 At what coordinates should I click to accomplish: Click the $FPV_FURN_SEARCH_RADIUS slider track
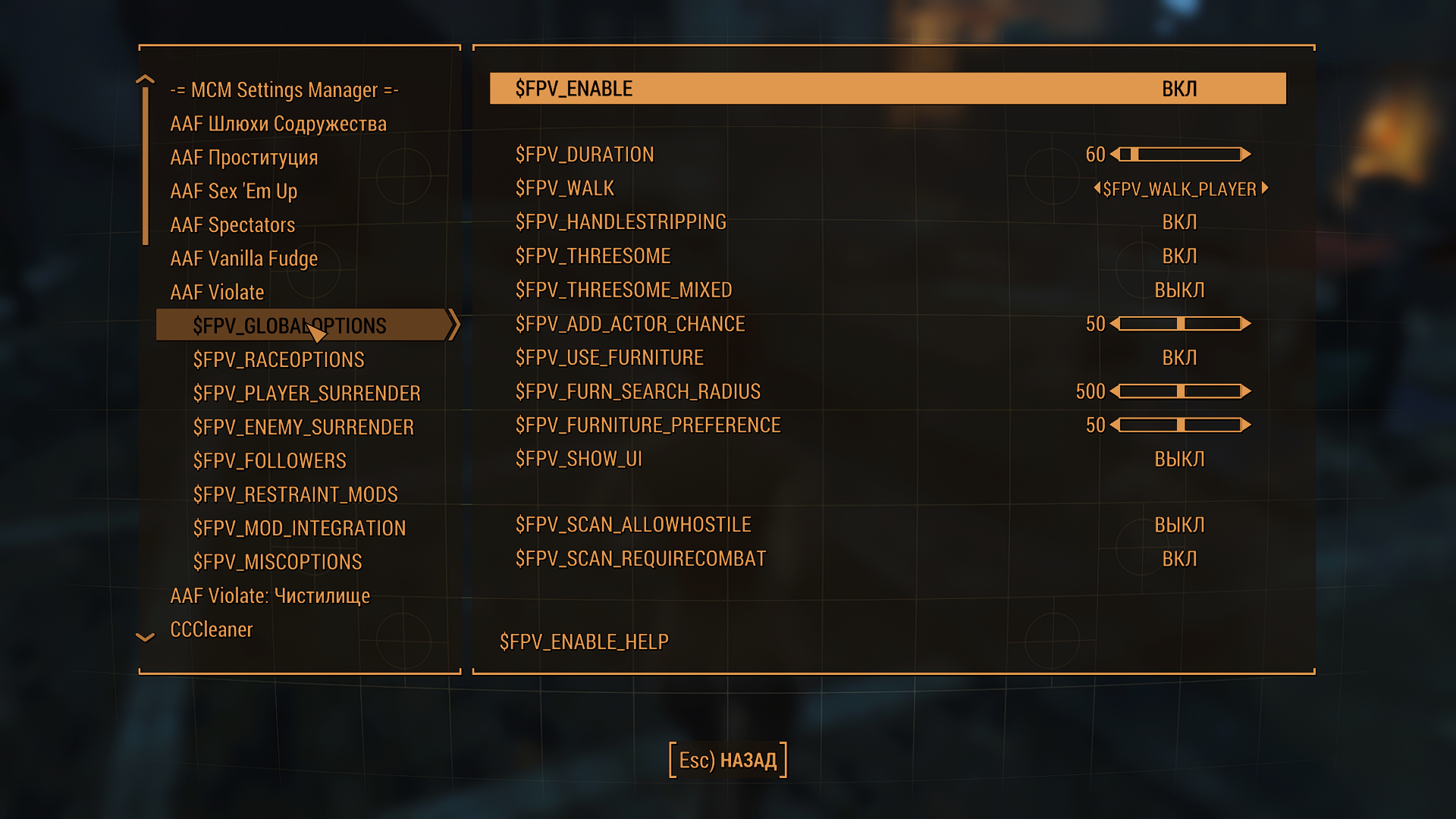pos(1180,391)
